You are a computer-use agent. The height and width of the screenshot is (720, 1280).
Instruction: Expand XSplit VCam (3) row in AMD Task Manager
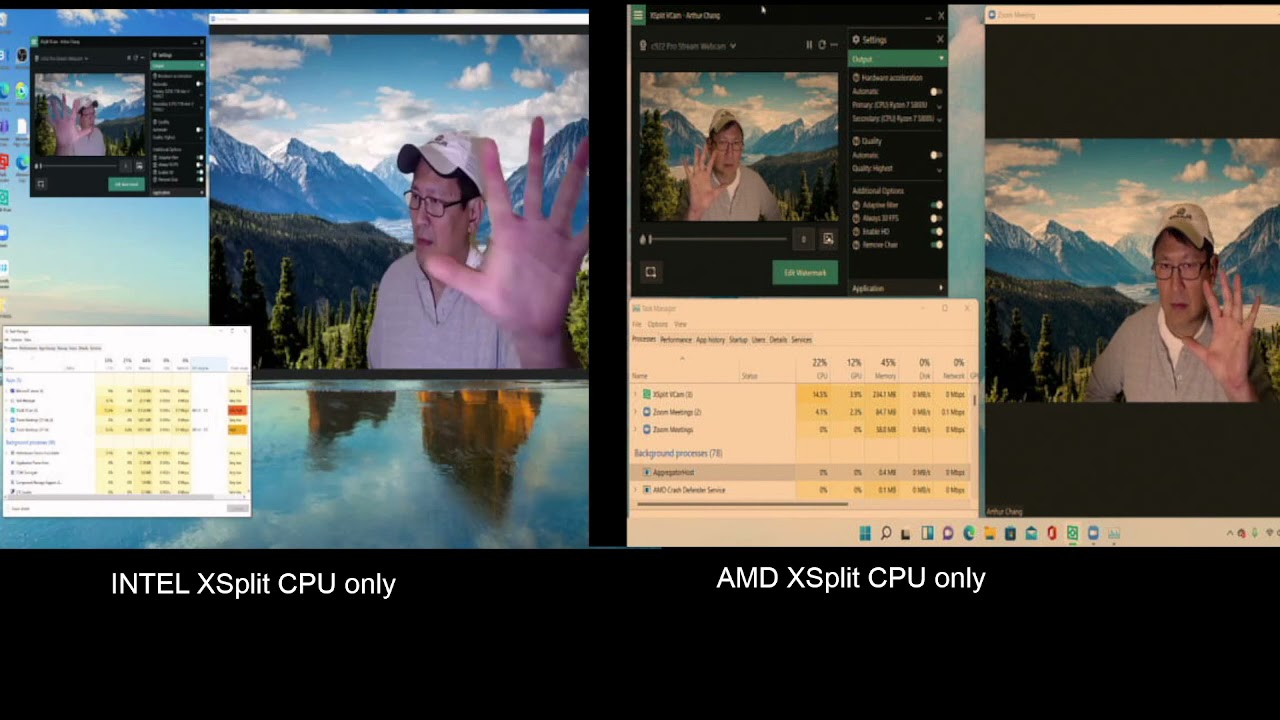pos(635,394)
